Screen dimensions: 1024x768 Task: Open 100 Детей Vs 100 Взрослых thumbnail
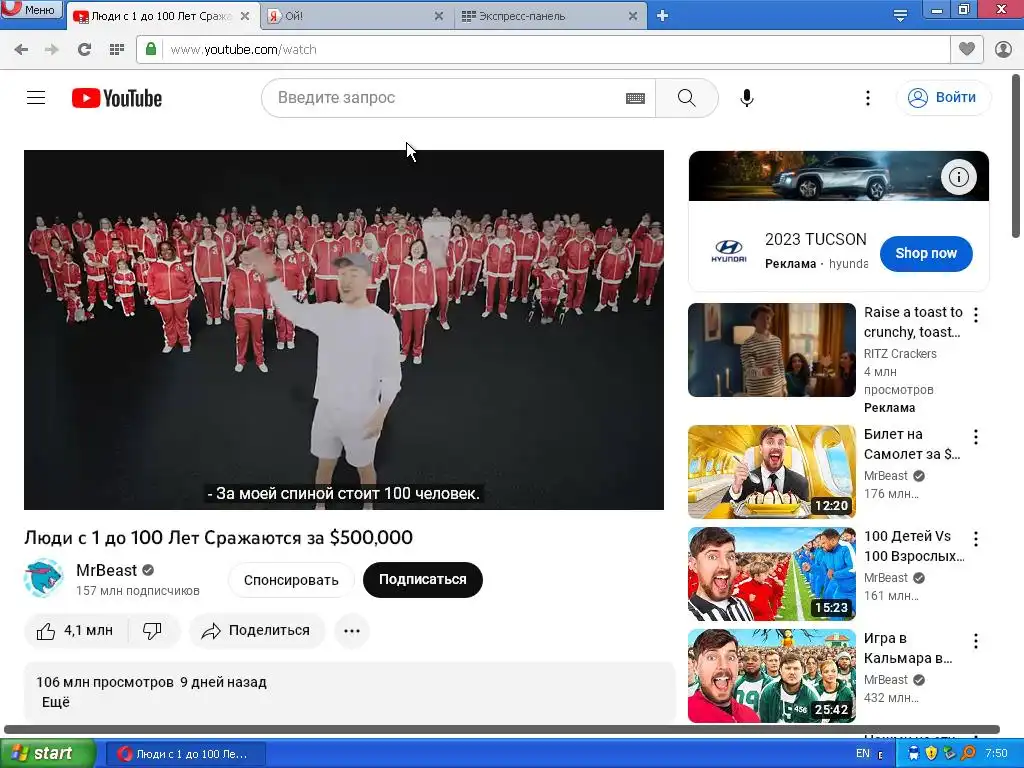click(x=772, y=574)
